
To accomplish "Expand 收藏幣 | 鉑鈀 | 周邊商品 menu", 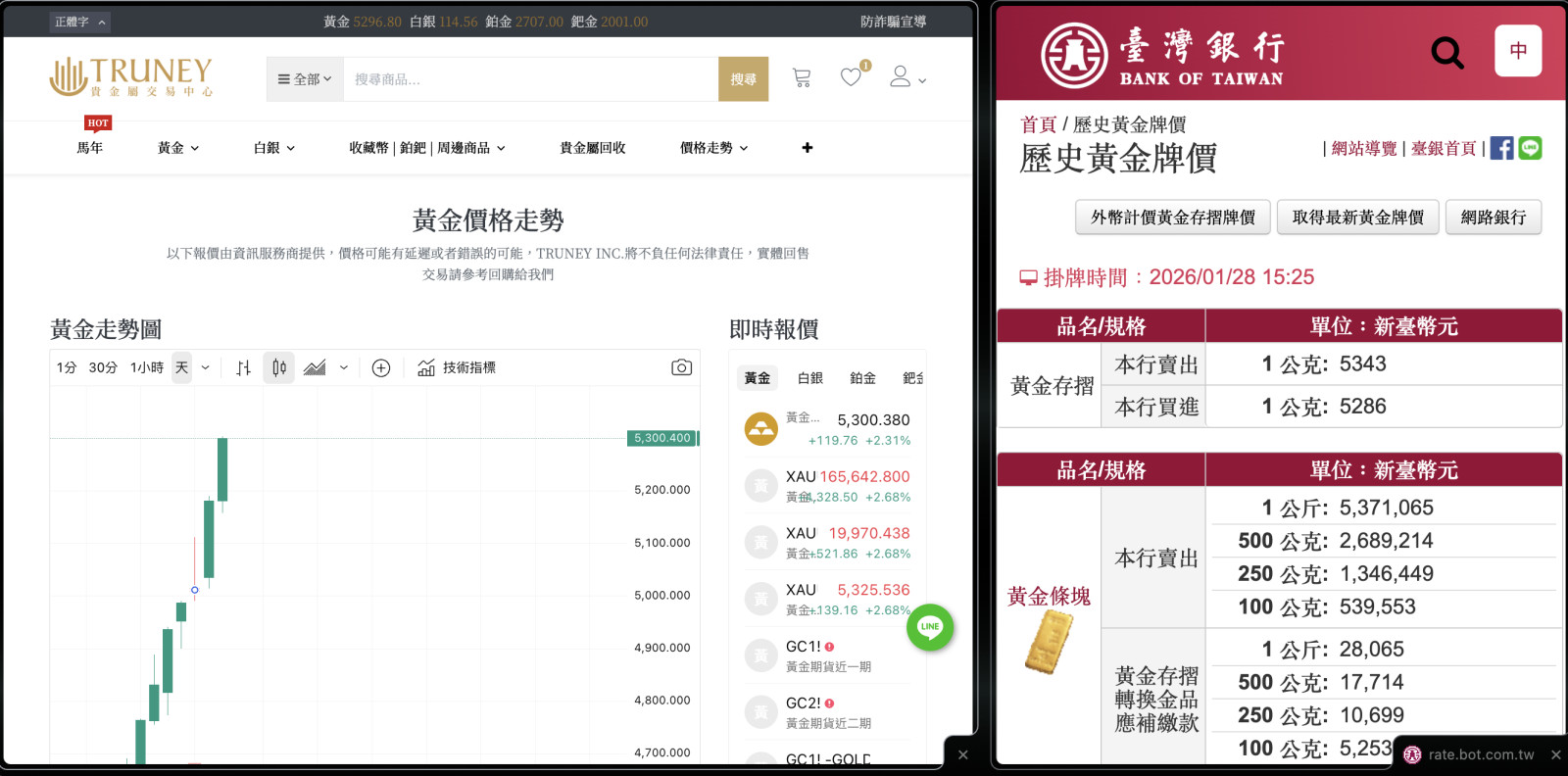I will click(x=427, y=148).
